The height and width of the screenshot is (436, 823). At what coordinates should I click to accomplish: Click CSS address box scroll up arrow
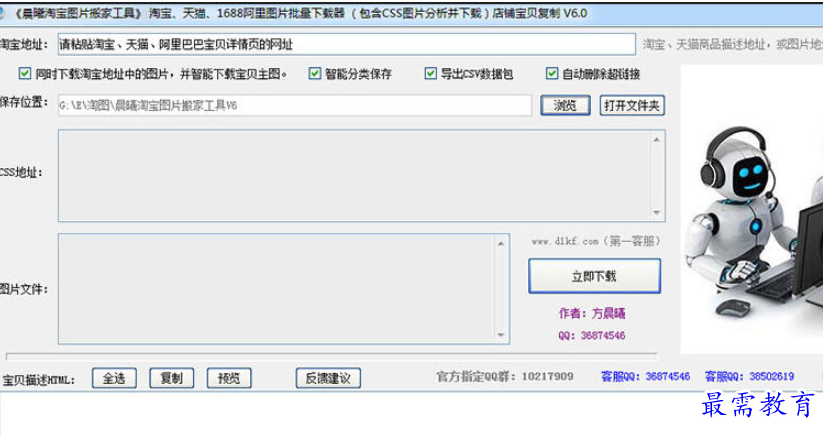tap(657, 140)
